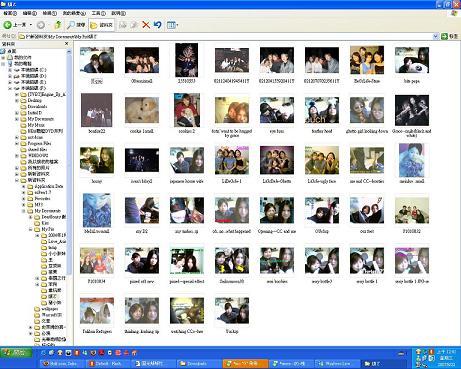Click the Move To toolbar icon
The width and height of the screenshot is (461, 369).
click(x=123, y=25)
